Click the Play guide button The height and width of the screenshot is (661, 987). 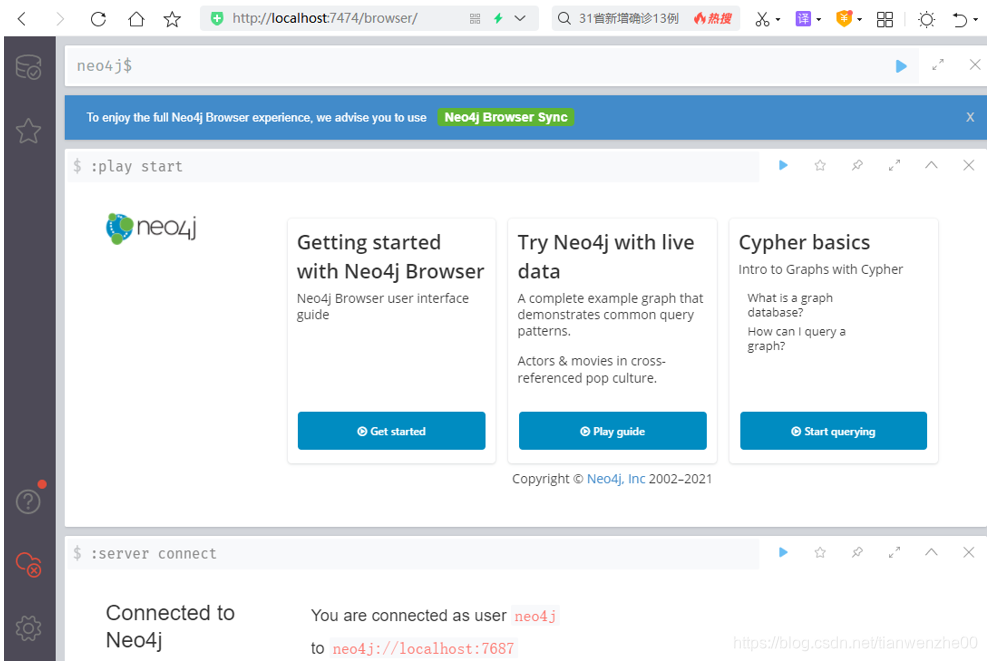coord(612,431)
